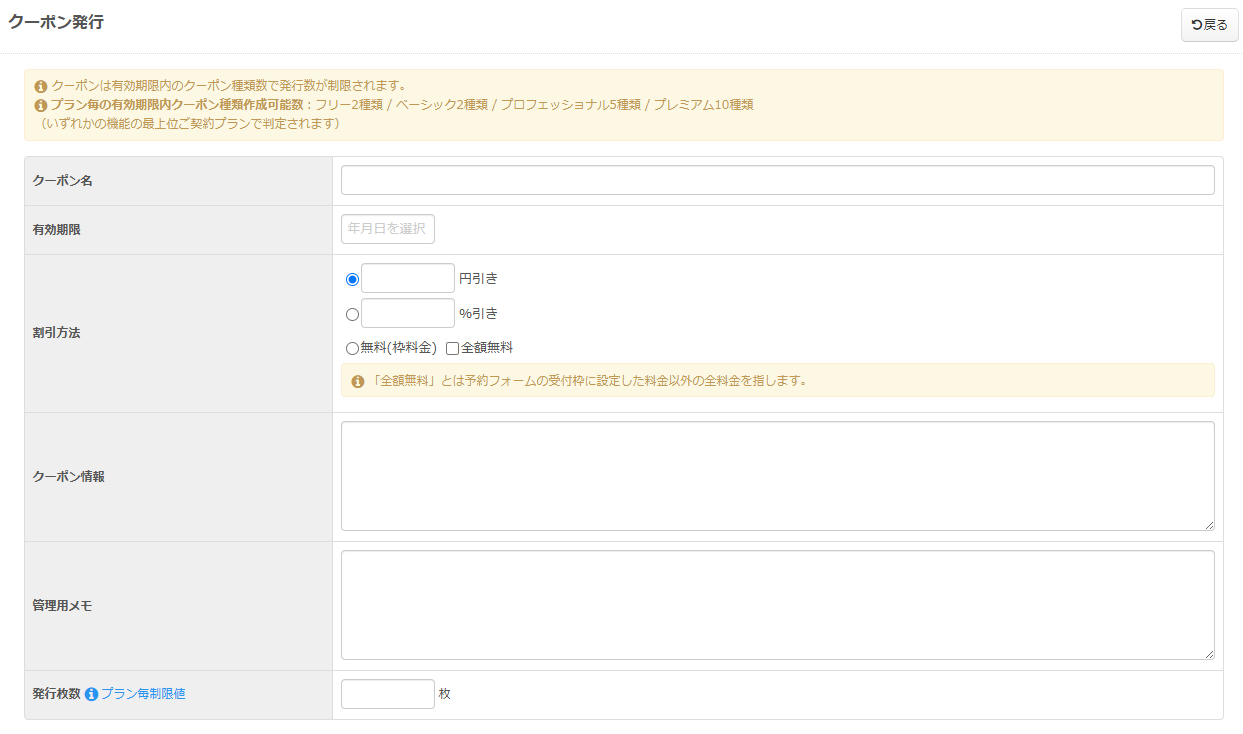Click the 戻る back button
The height and width of the screenshot is (734, 1243).
click(1209, 25)
